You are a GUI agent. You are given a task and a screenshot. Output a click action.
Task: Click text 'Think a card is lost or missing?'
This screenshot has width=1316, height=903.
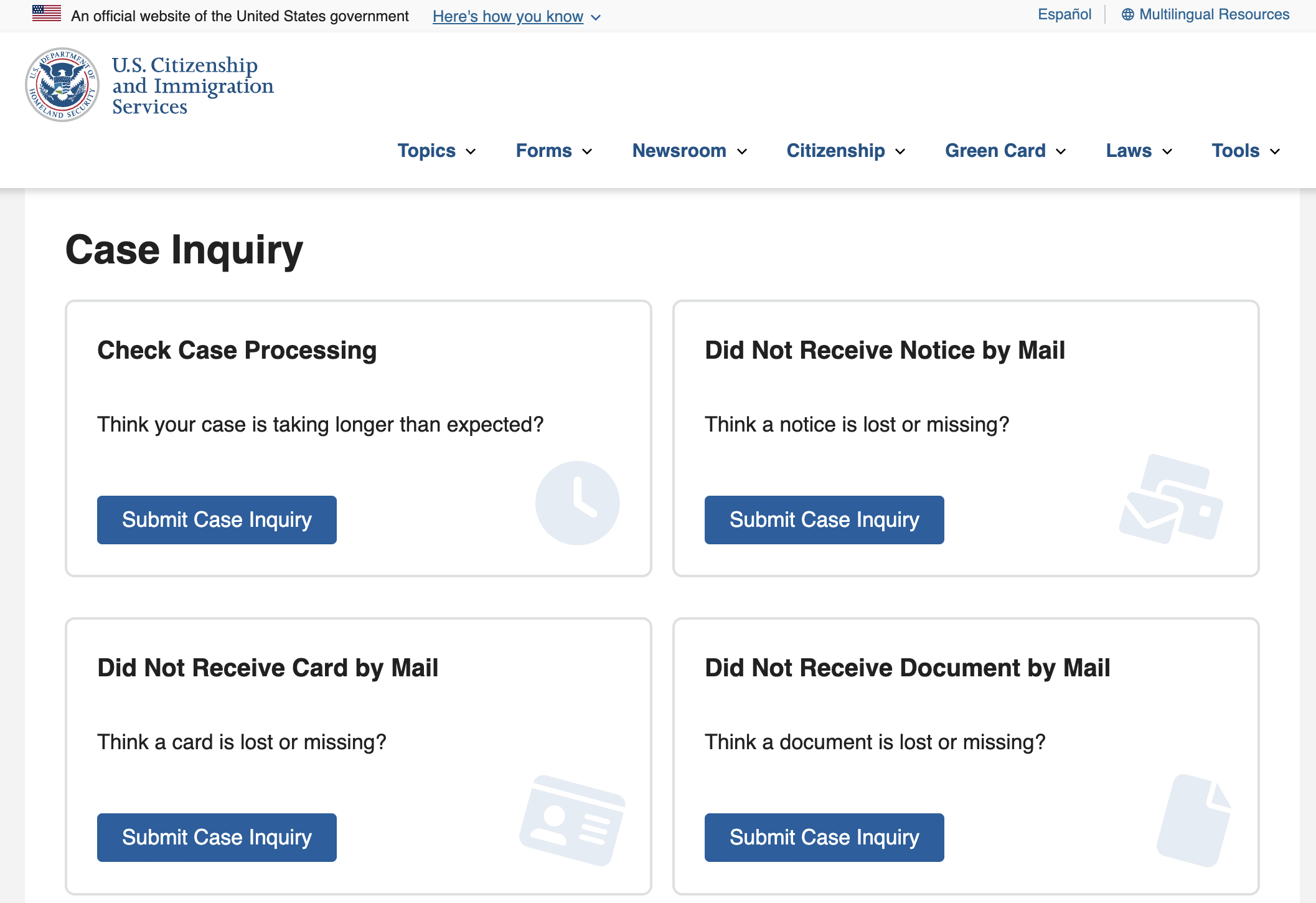[x=242, y=742]
